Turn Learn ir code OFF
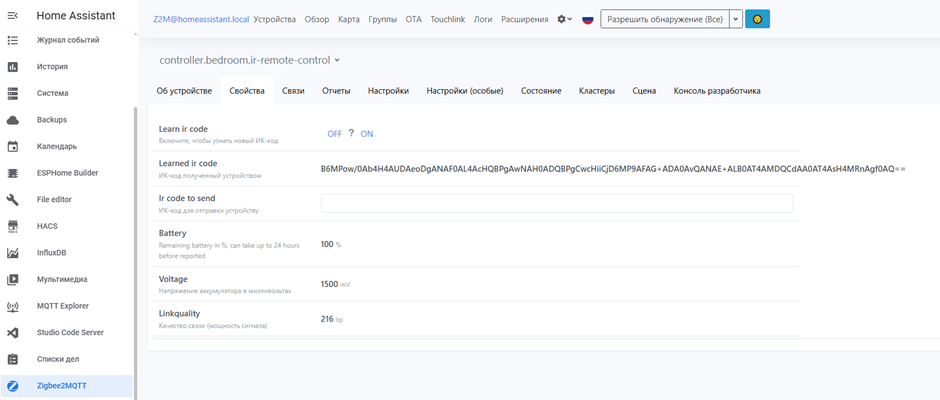 tap(334, 134)
